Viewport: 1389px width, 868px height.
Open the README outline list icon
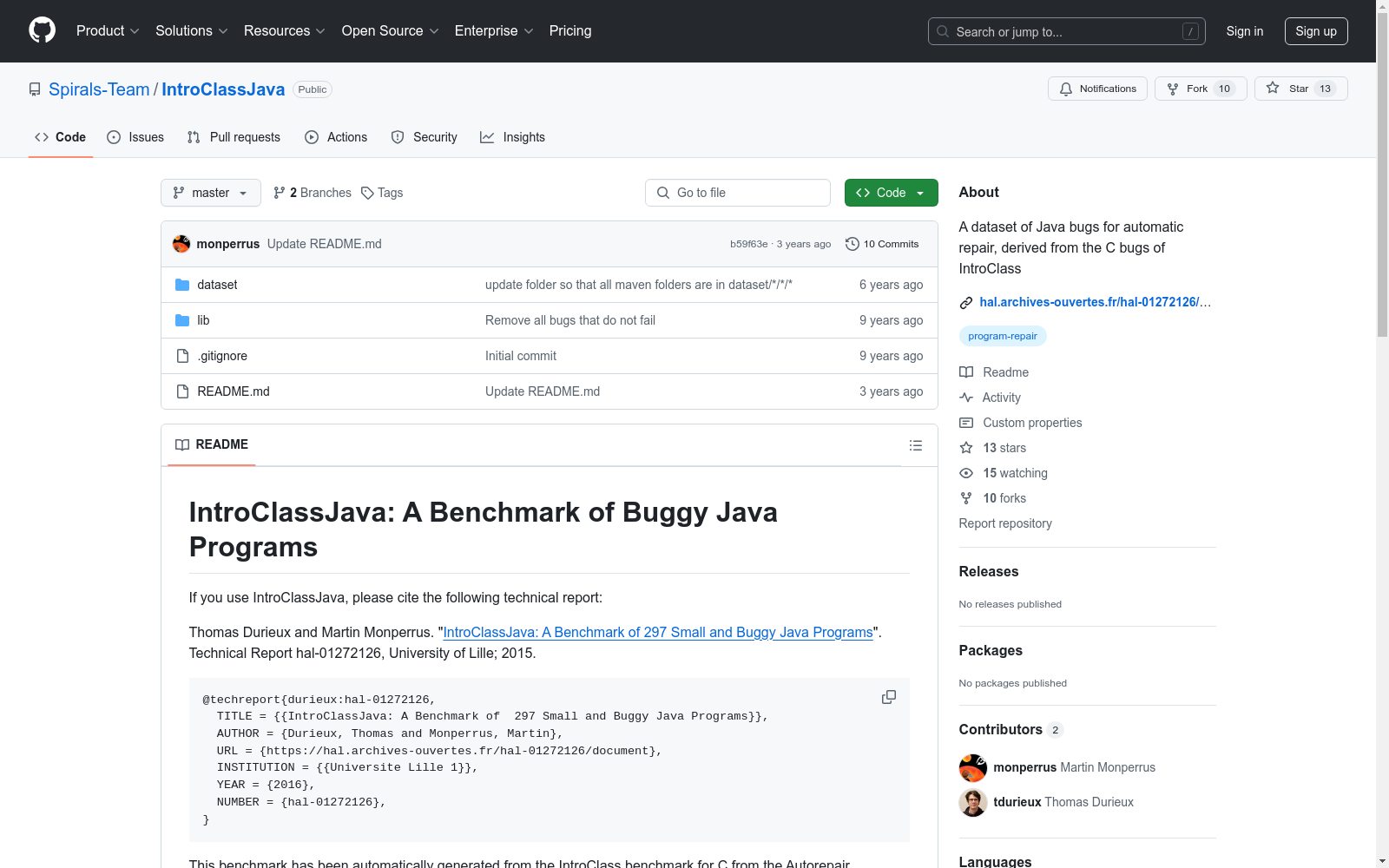click(916, 445)
